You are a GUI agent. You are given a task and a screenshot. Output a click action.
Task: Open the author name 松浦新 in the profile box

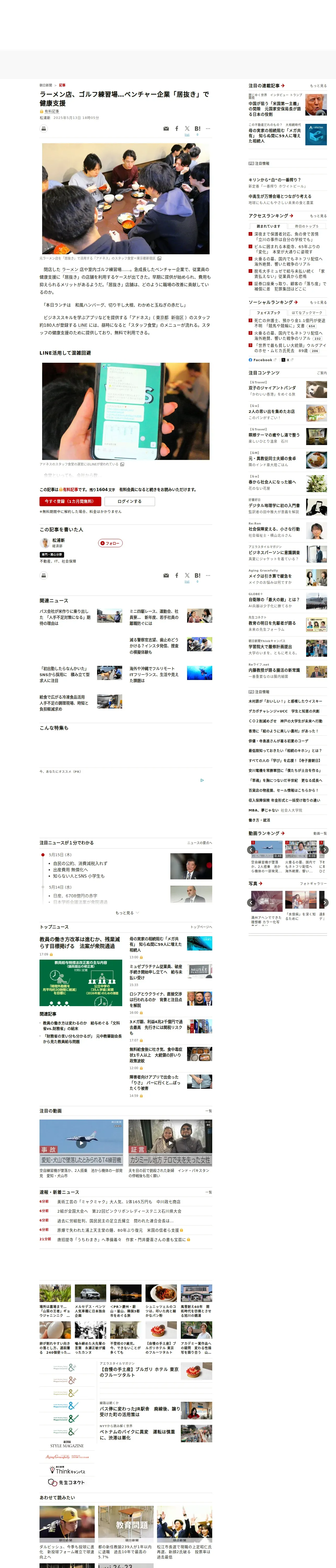coord(59,540)
